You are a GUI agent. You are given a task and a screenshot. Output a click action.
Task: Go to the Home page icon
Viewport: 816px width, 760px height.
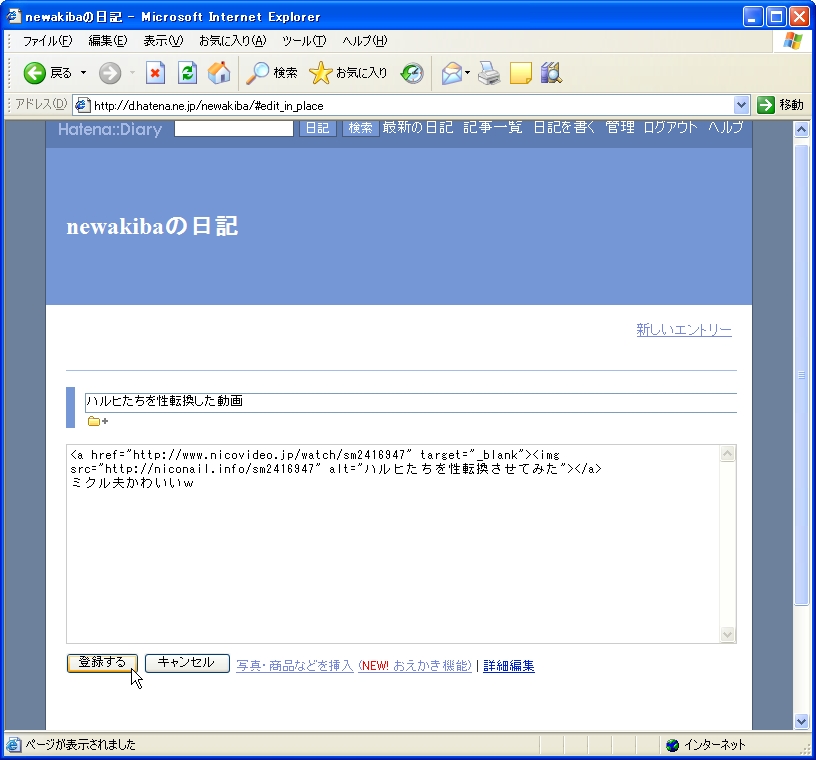tap(219, 73)
